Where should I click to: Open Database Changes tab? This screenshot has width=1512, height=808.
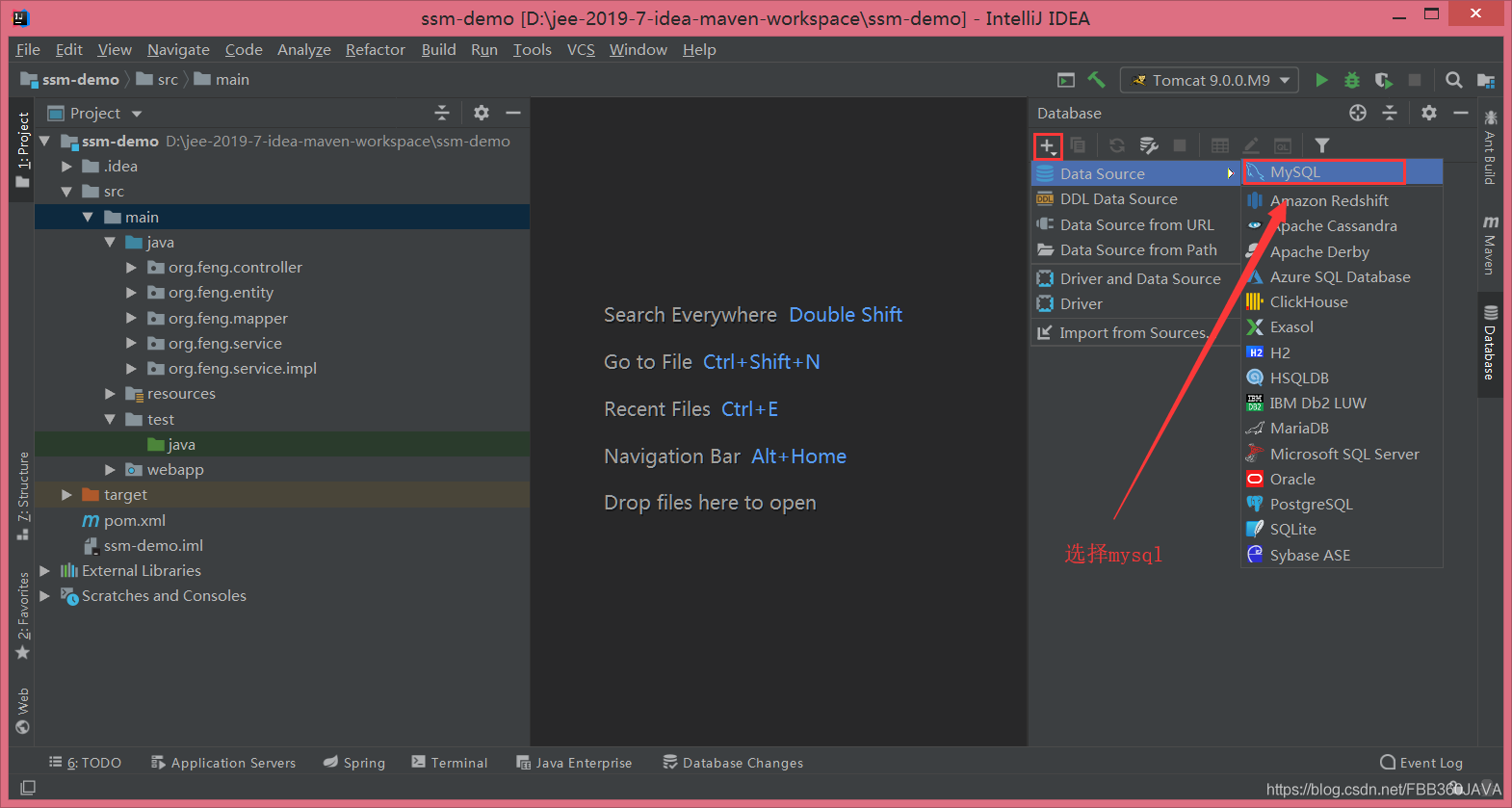pyautogui.click(x=733, y=762)
